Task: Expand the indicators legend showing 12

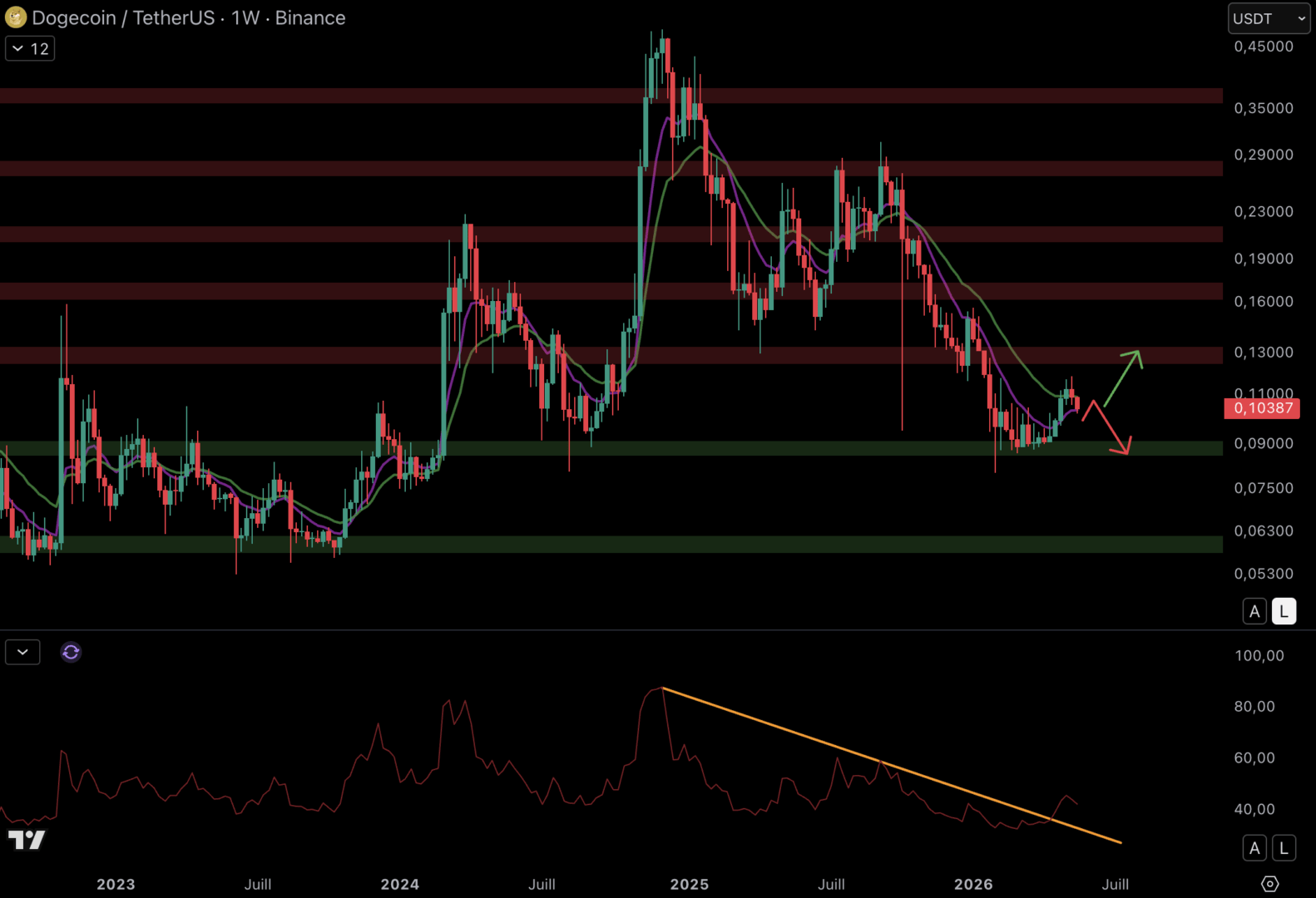Action: click(30, 49)
